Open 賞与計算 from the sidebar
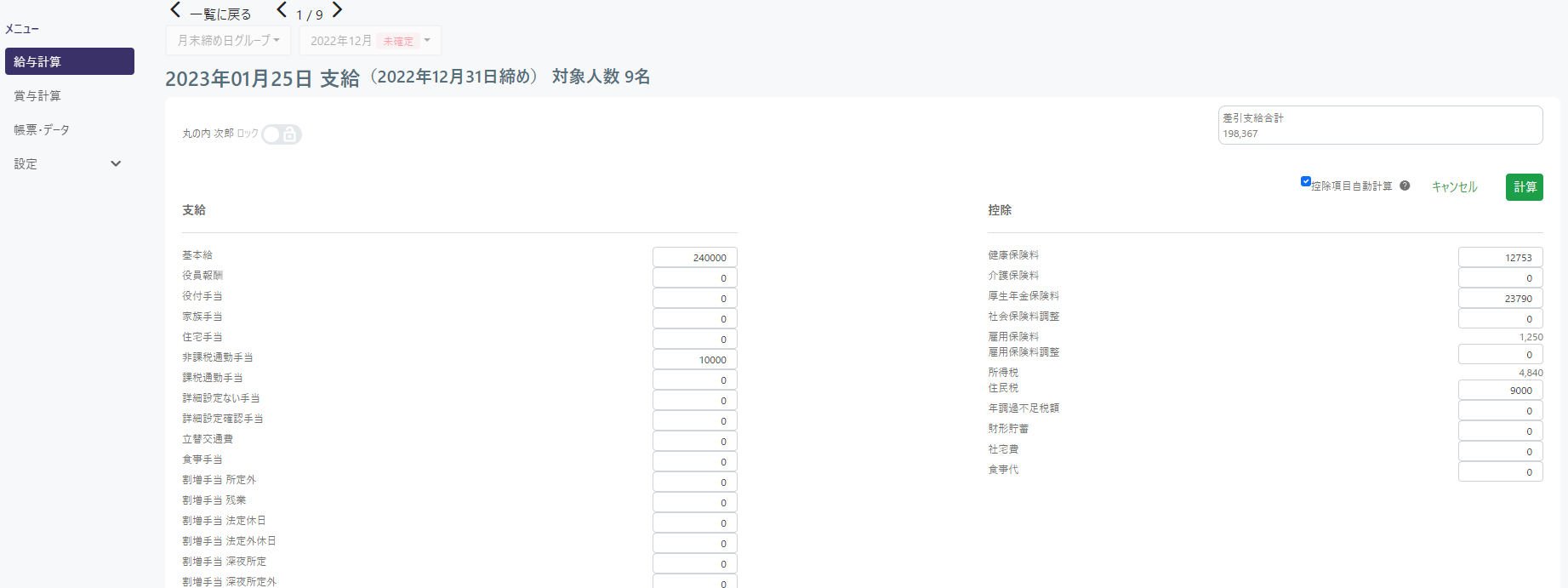The image size is (1568, 588). click(x=37, y=95)
